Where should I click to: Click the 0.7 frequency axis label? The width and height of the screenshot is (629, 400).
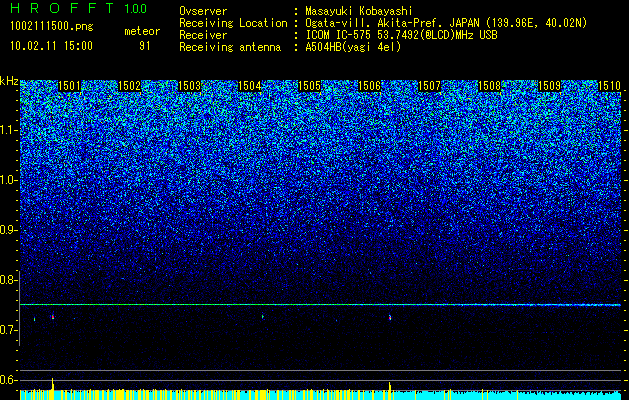tap(8, 330)
